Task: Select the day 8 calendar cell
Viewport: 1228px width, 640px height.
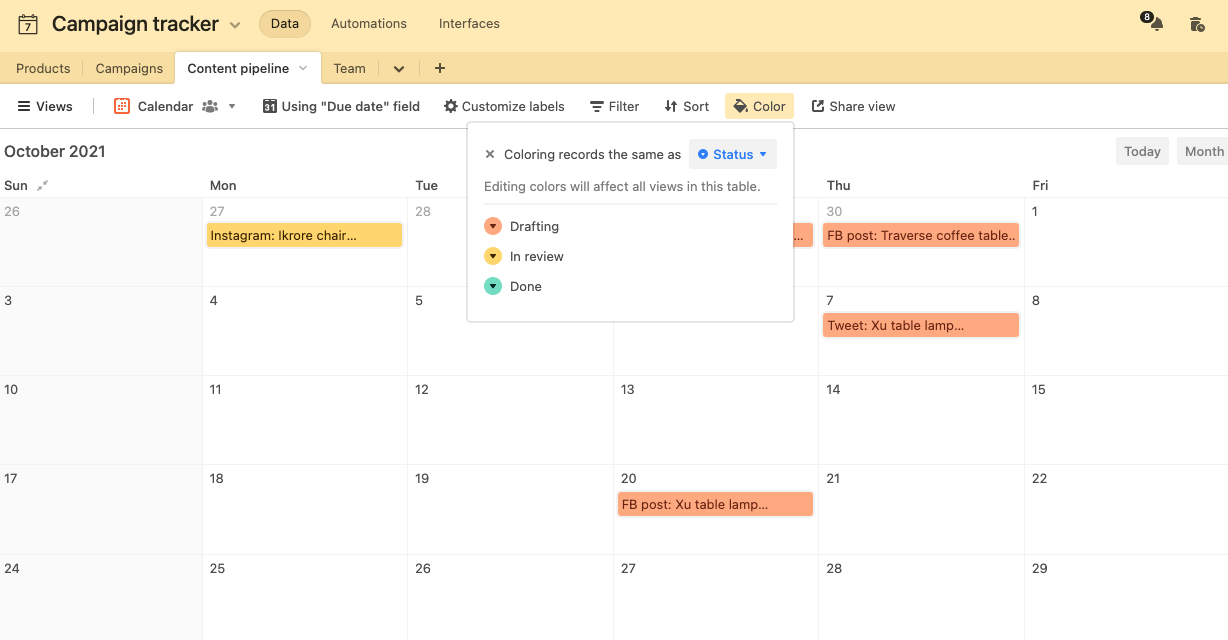Action: coord(1126,331)
